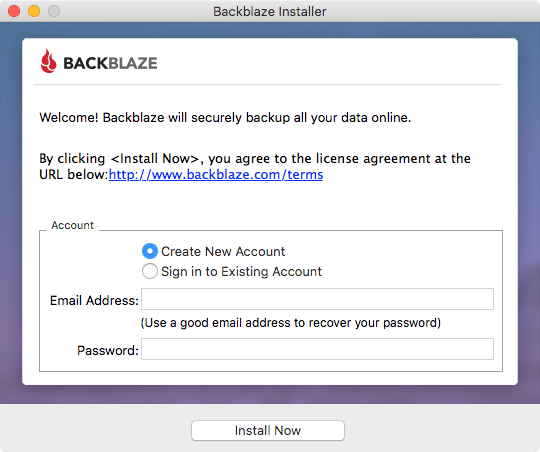Click the good email address hint text
The width and height of the screenshot is (540, 452).
tap(291, 323)
